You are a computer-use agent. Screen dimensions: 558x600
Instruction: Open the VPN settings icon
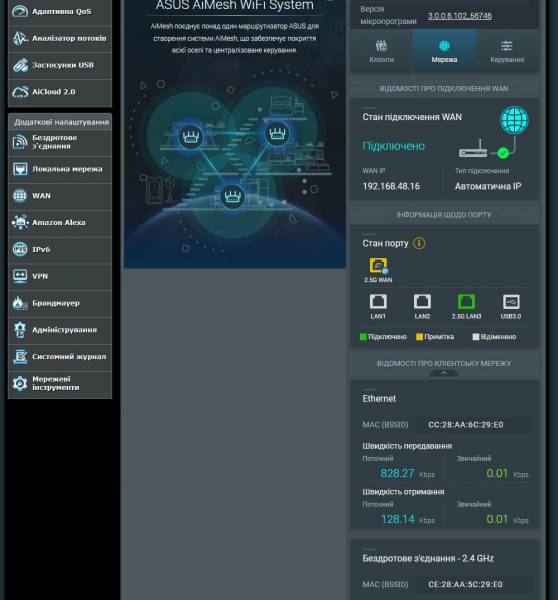point(20,276)
